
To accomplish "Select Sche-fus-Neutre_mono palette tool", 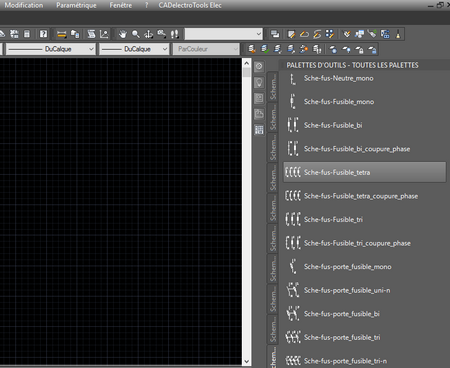I will [x=365, y=78].
